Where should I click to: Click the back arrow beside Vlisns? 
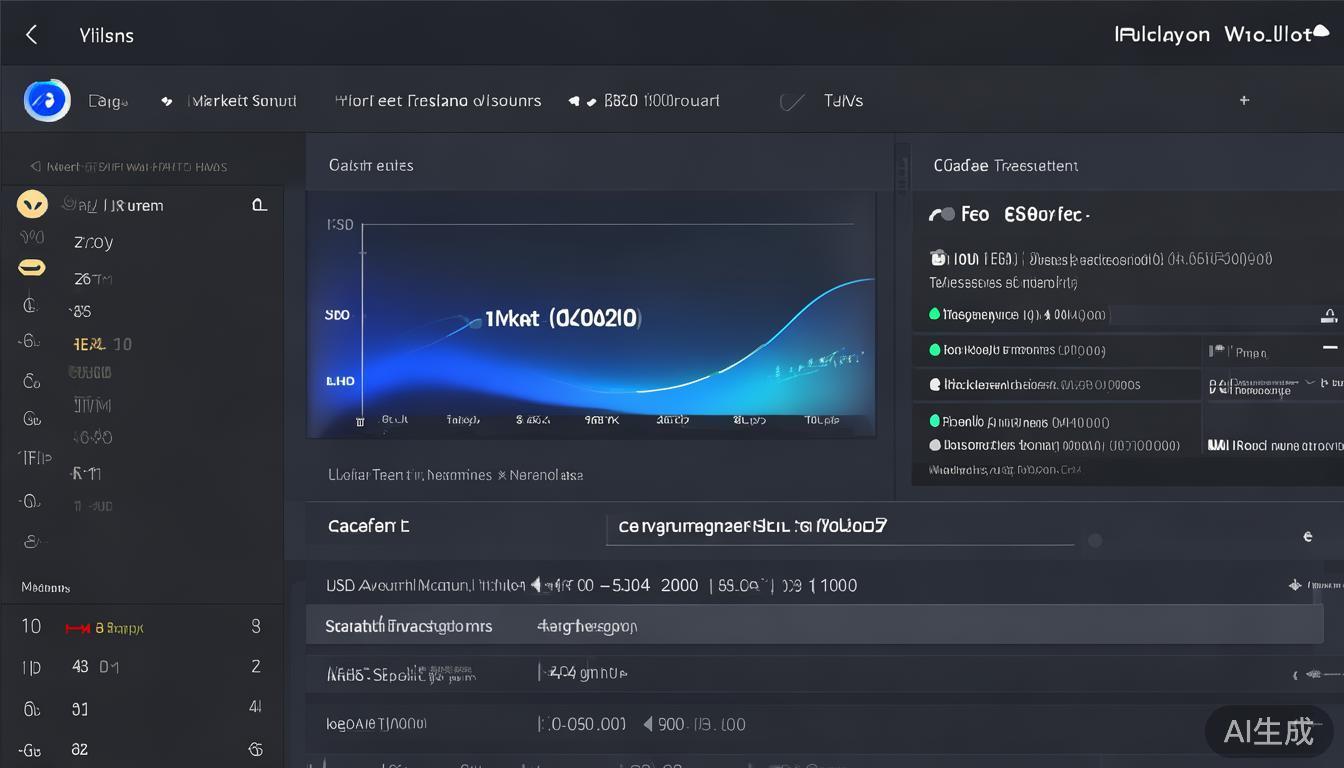point(32,35)
